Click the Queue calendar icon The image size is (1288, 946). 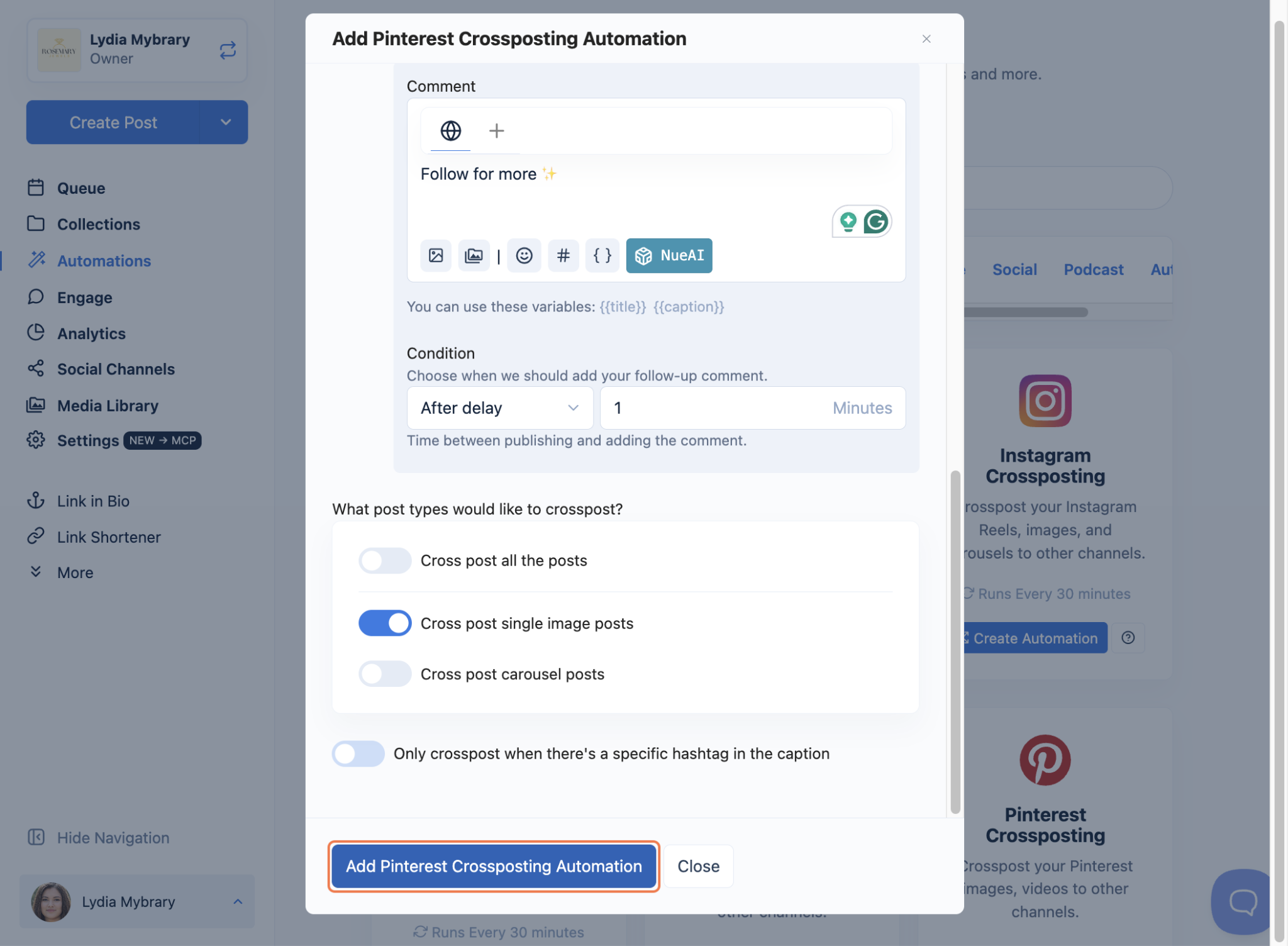[36, 187]
